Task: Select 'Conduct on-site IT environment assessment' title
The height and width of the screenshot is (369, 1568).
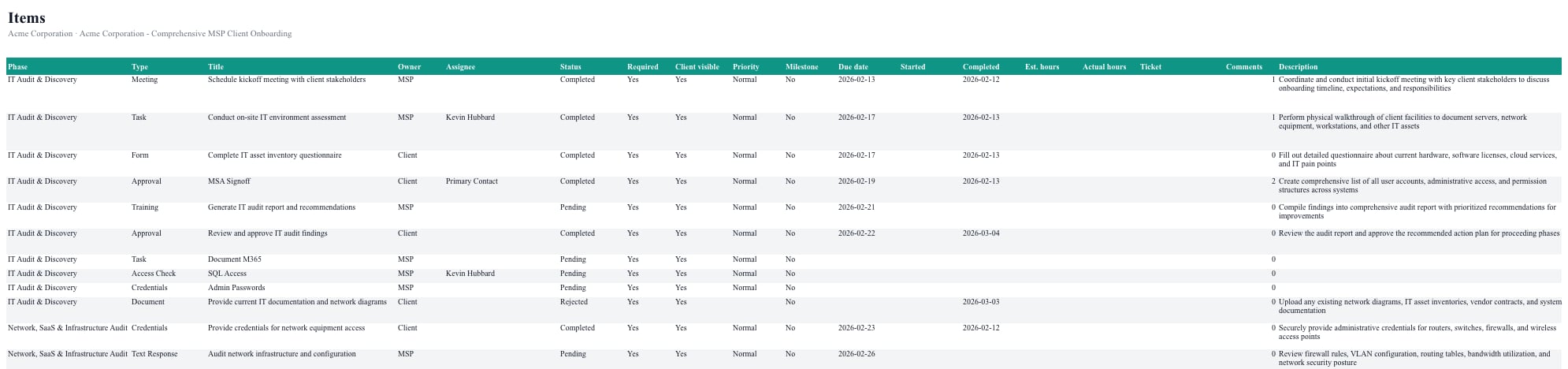Action: tap(277, 117)
